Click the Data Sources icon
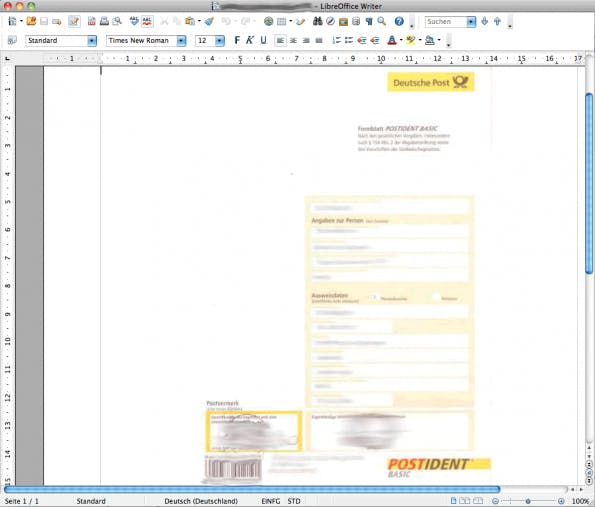The image size is (595, 507). click(x=356, y=21)
